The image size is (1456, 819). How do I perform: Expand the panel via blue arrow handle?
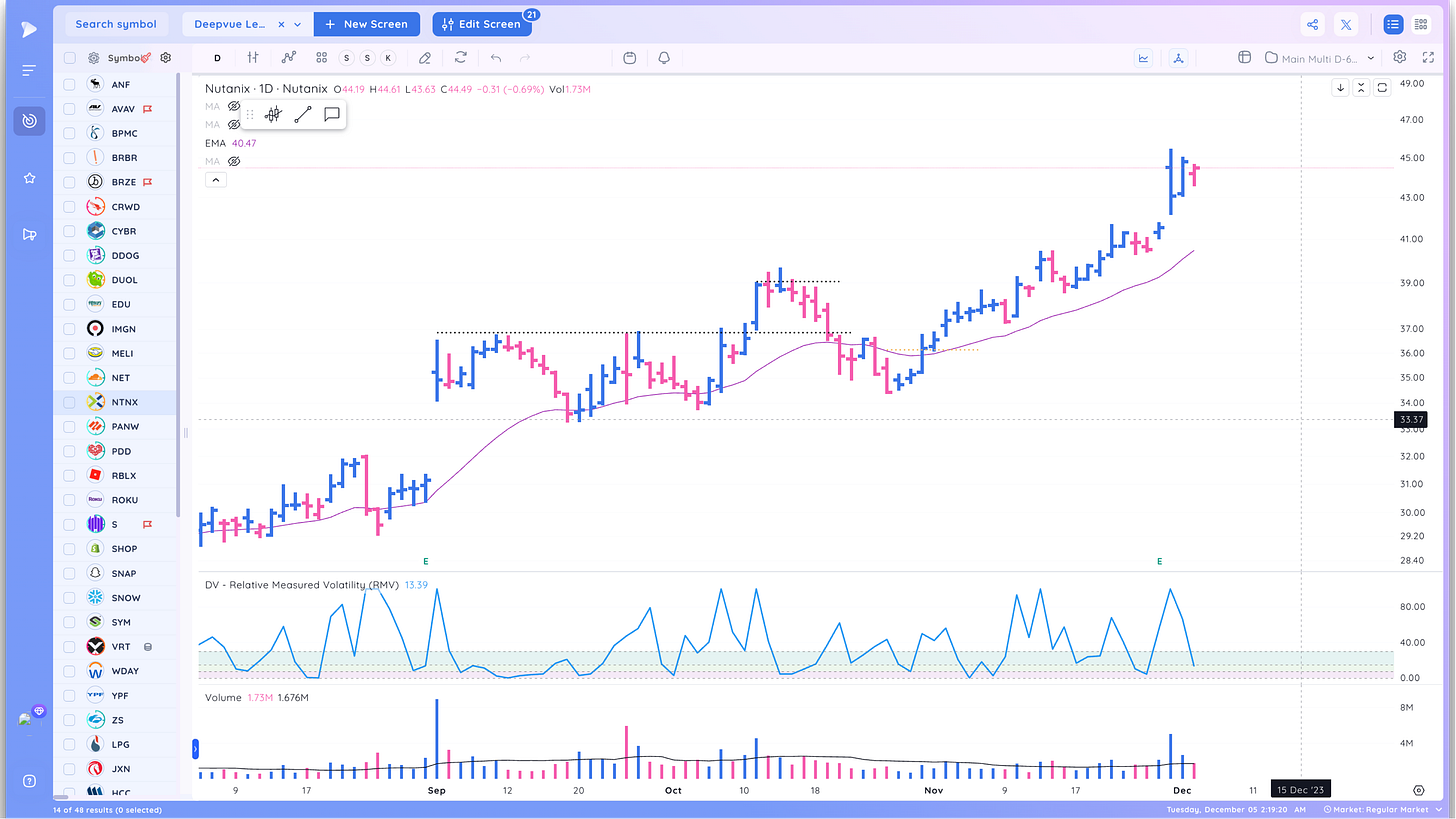tap(195, 748)
